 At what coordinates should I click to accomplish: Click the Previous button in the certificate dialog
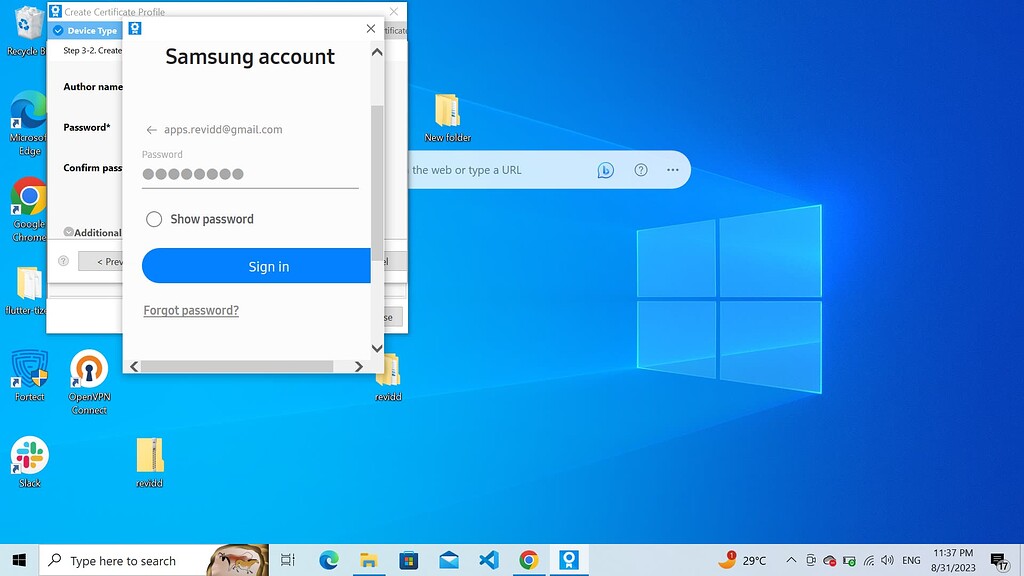click(x=104, y=261)
